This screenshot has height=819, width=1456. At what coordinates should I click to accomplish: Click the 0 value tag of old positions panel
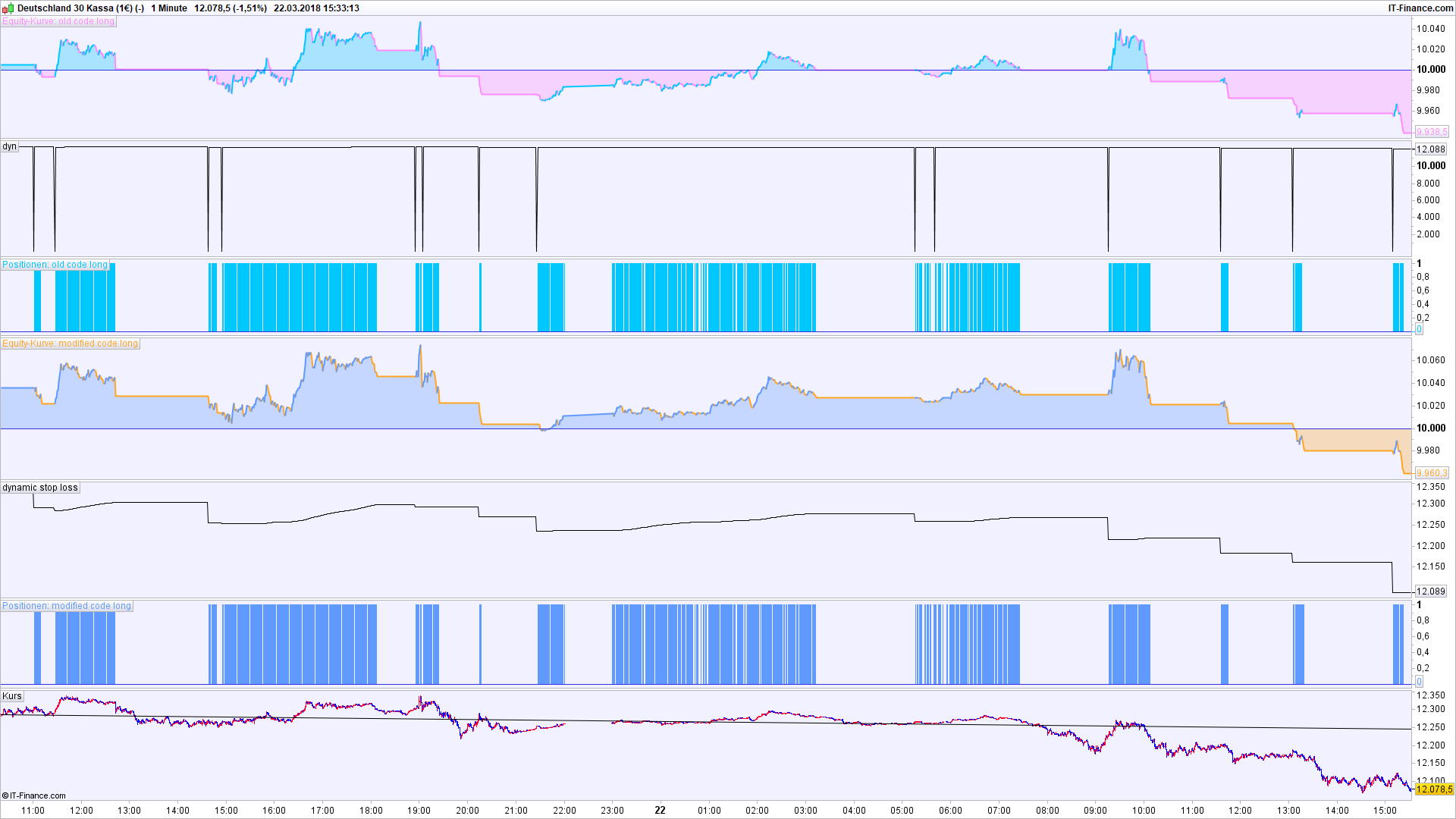point(1419,329)
